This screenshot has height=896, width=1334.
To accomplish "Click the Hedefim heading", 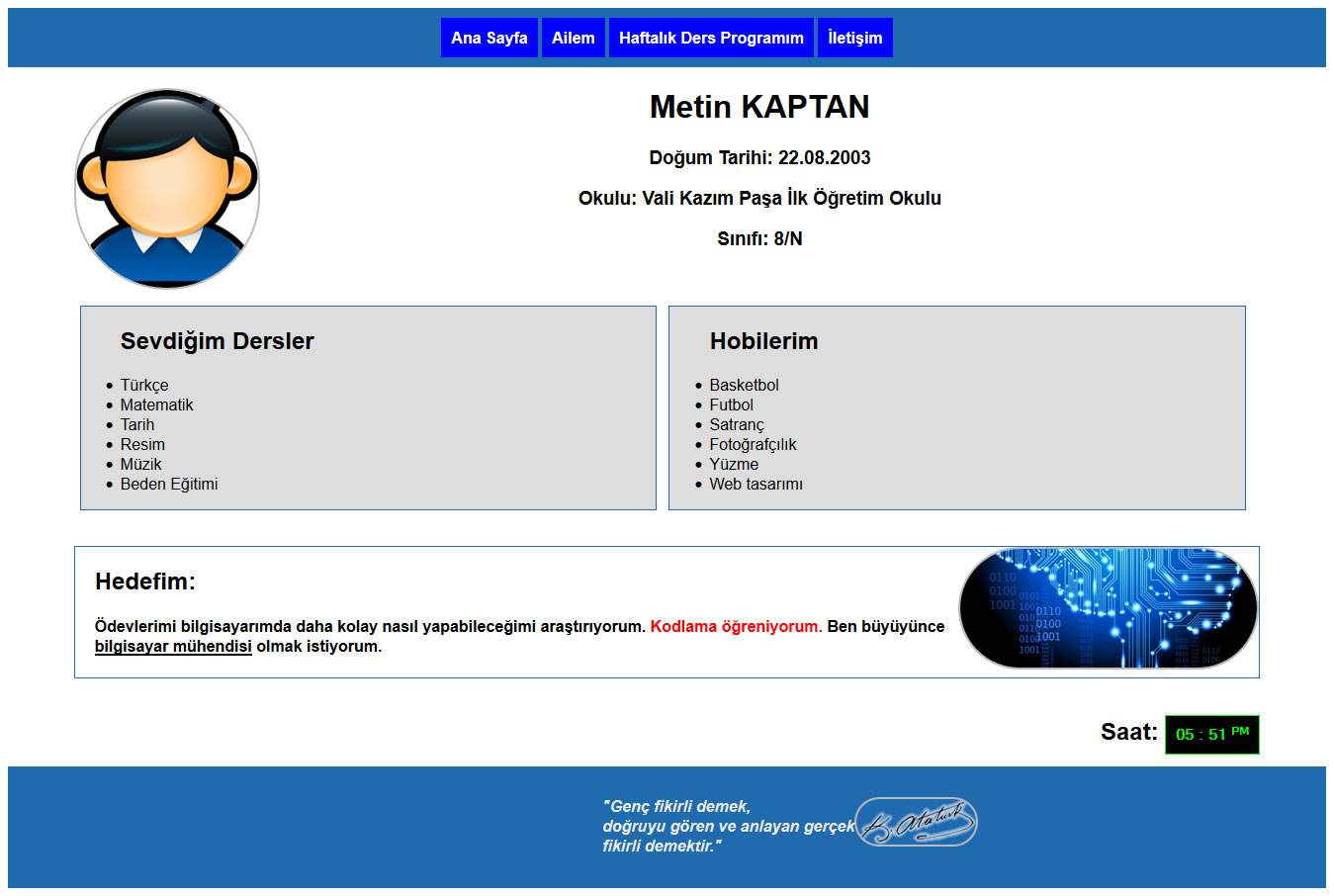I will [145, 582].
